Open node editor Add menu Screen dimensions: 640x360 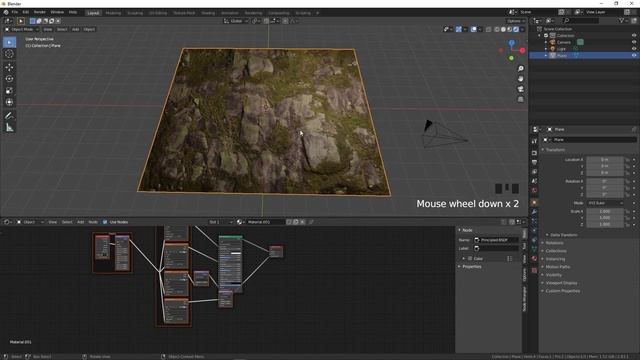click(80, 222)
